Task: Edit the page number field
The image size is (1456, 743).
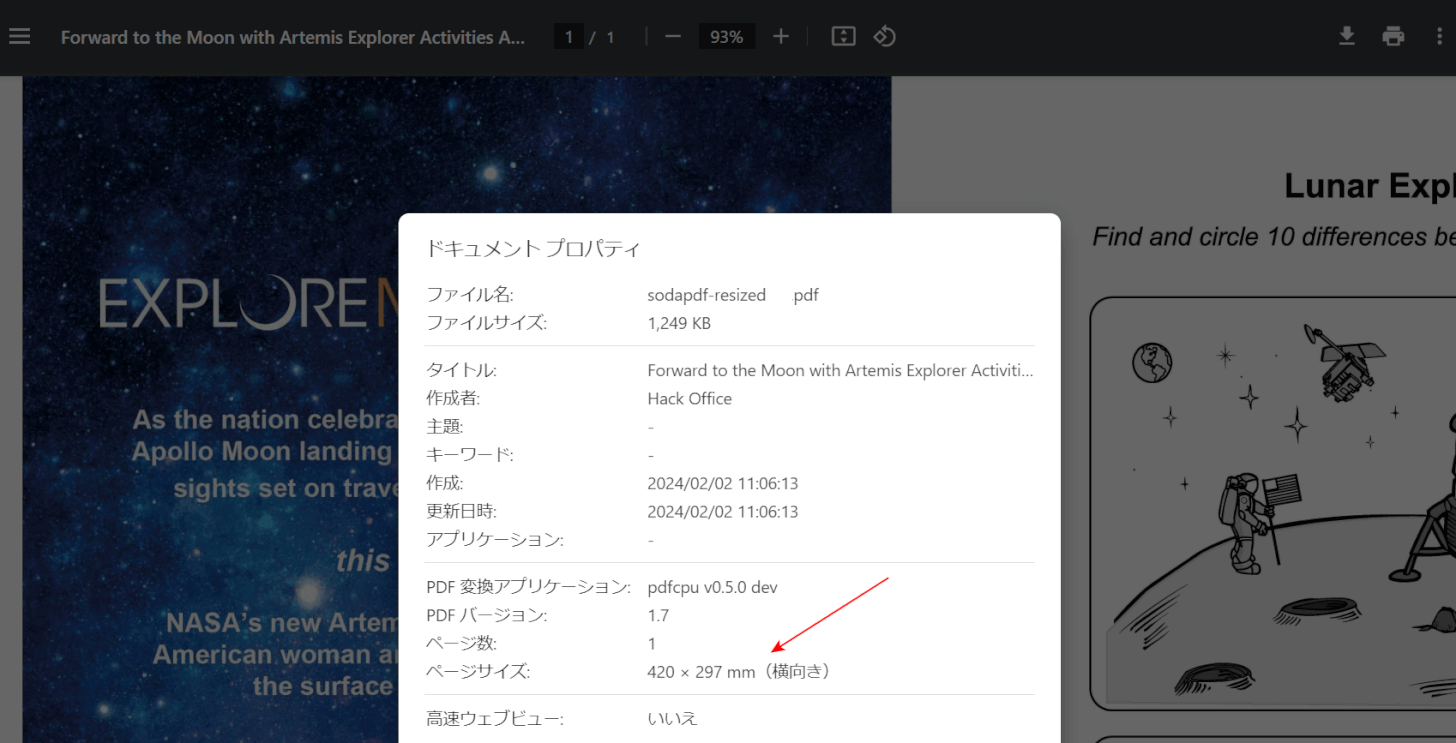Action: point(569,37)
